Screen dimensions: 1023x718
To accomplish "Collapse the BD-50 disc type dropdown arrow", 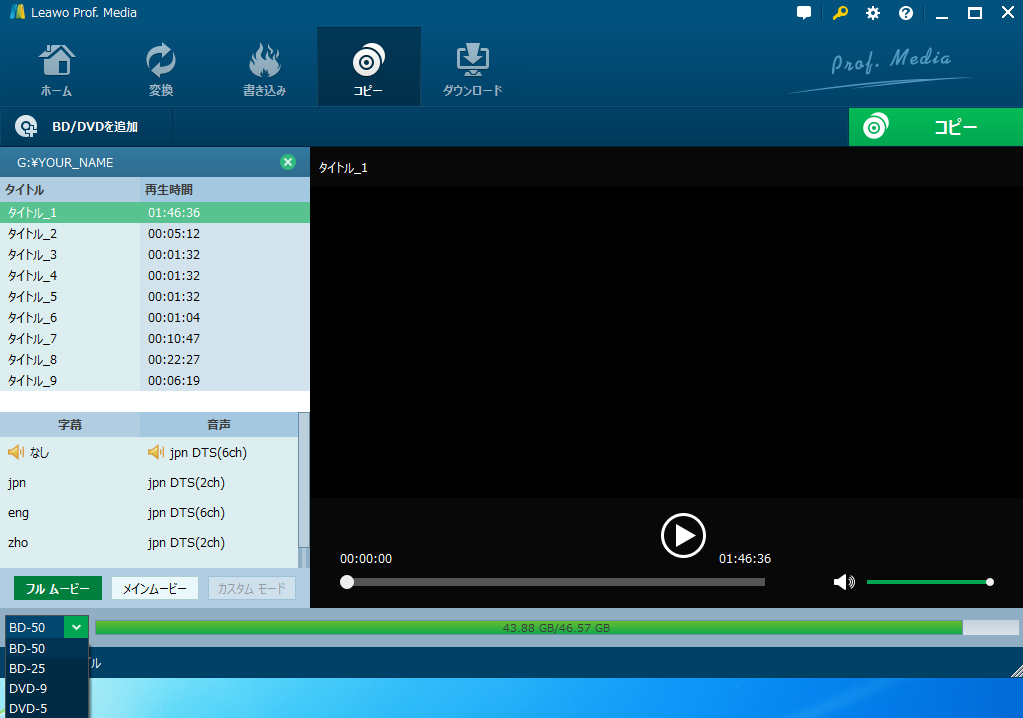I will tap(76, 627).
